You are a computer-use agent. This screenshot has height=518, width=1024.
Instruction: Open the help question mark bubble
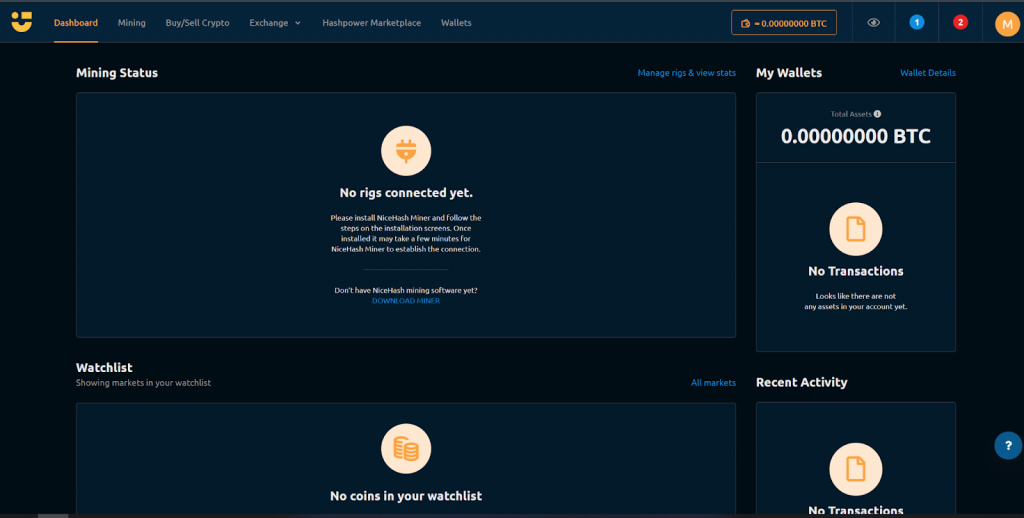[1008, 445]
